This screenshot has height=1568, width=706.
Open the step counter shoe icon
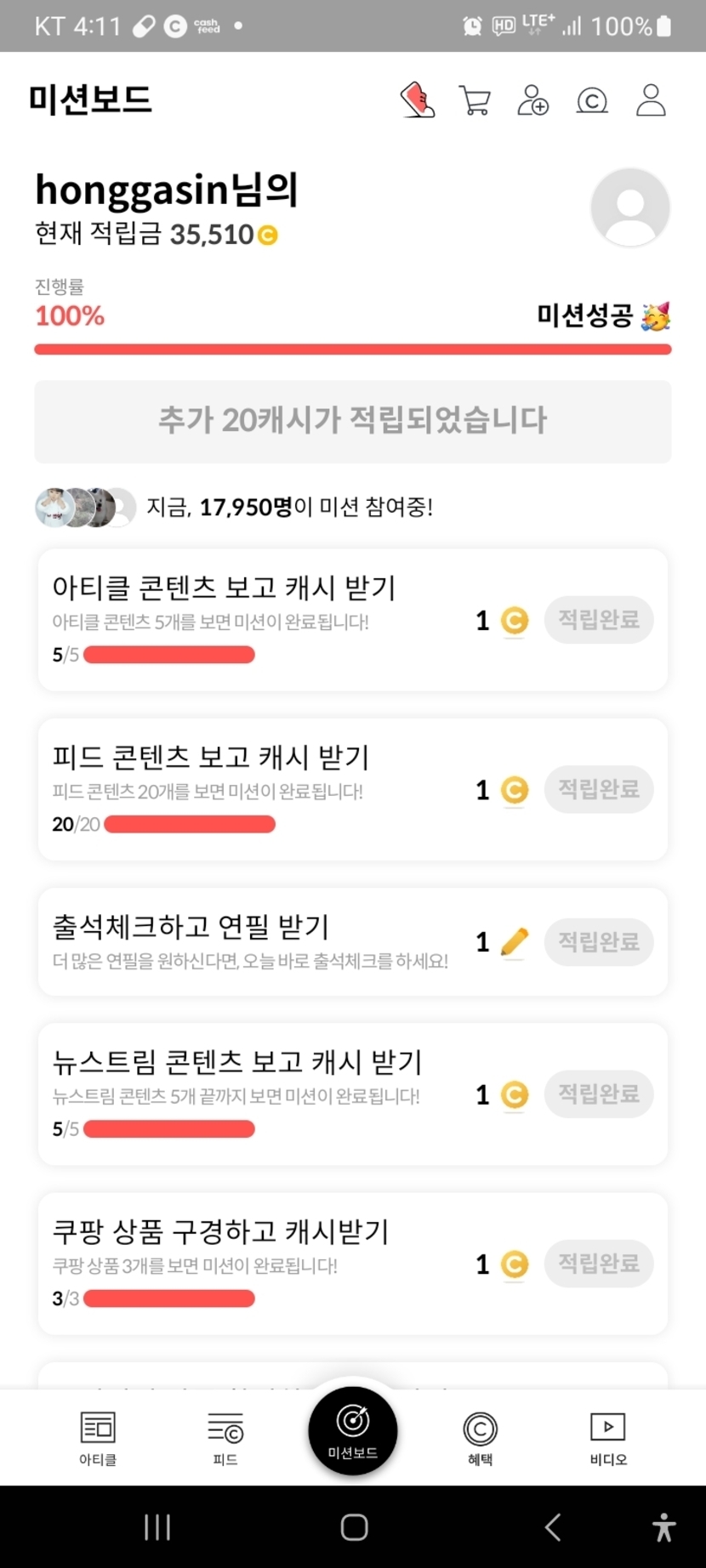click(418, 99)
